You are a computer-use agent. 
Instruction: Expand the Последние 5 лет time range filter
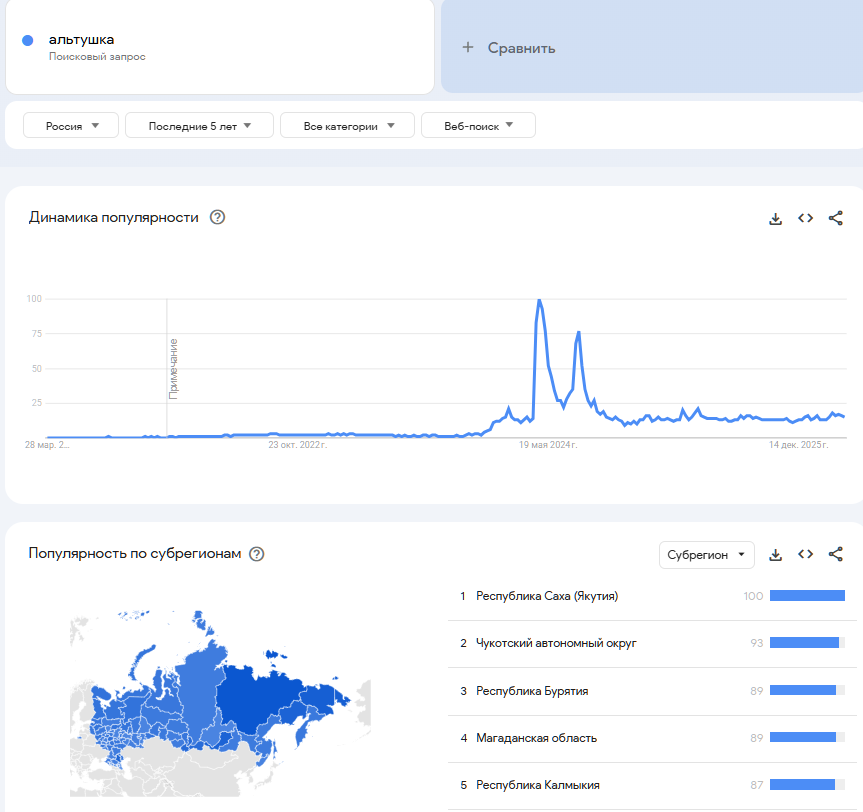[x=199, y=126]
